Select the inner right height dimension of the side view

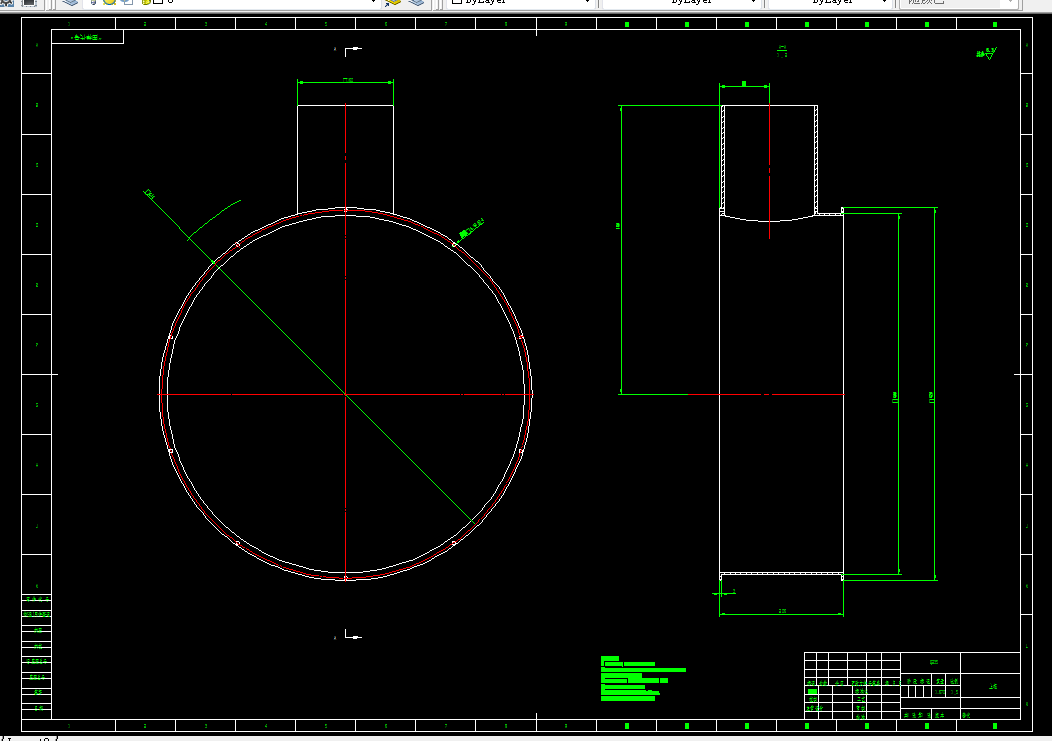click(898, 395)
